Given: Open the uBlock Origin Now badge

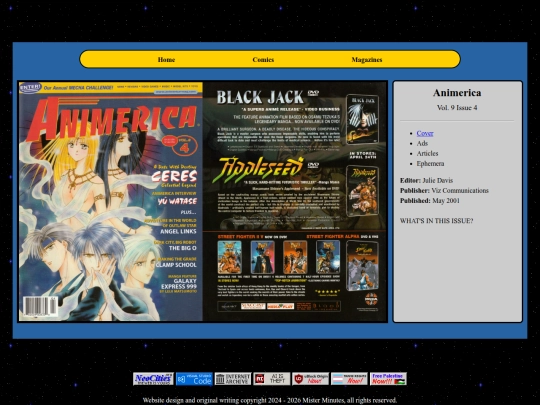Looking at the screenshot, I should 310,379.
